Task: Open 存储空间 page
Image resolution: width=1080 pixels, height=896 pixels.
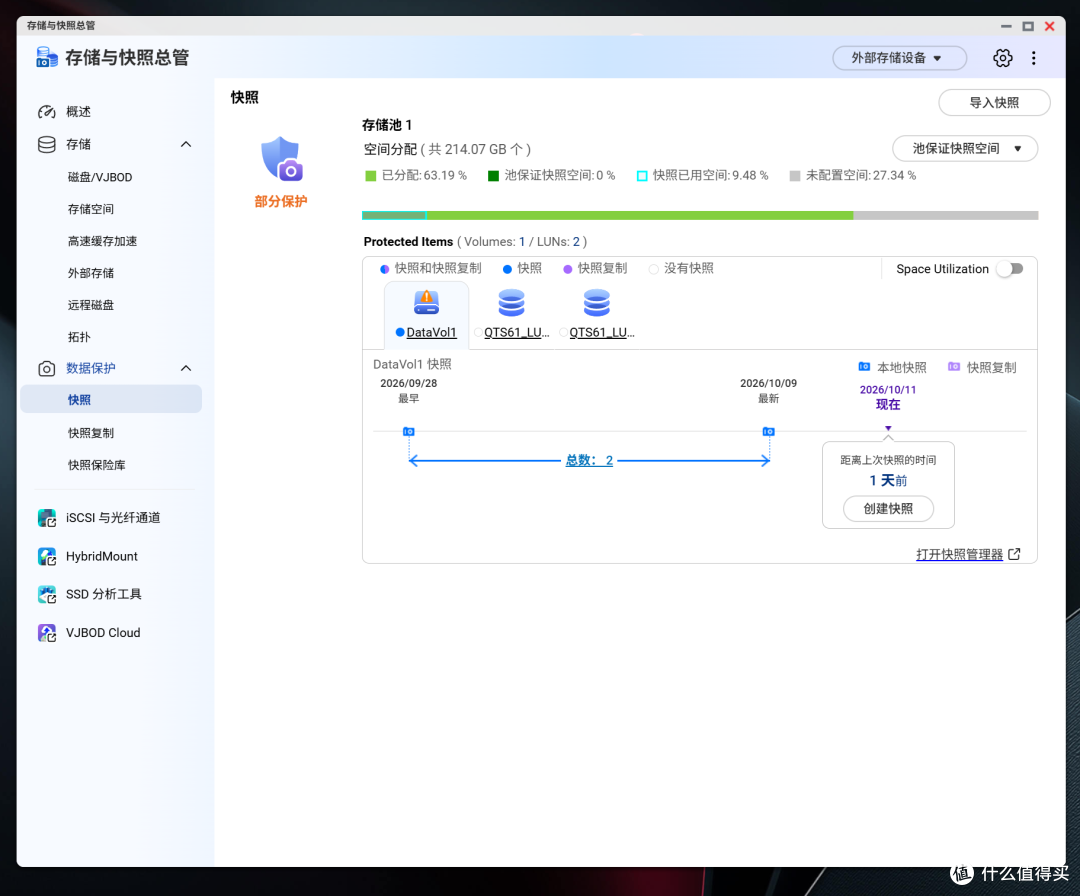Action: coord(91,209)
